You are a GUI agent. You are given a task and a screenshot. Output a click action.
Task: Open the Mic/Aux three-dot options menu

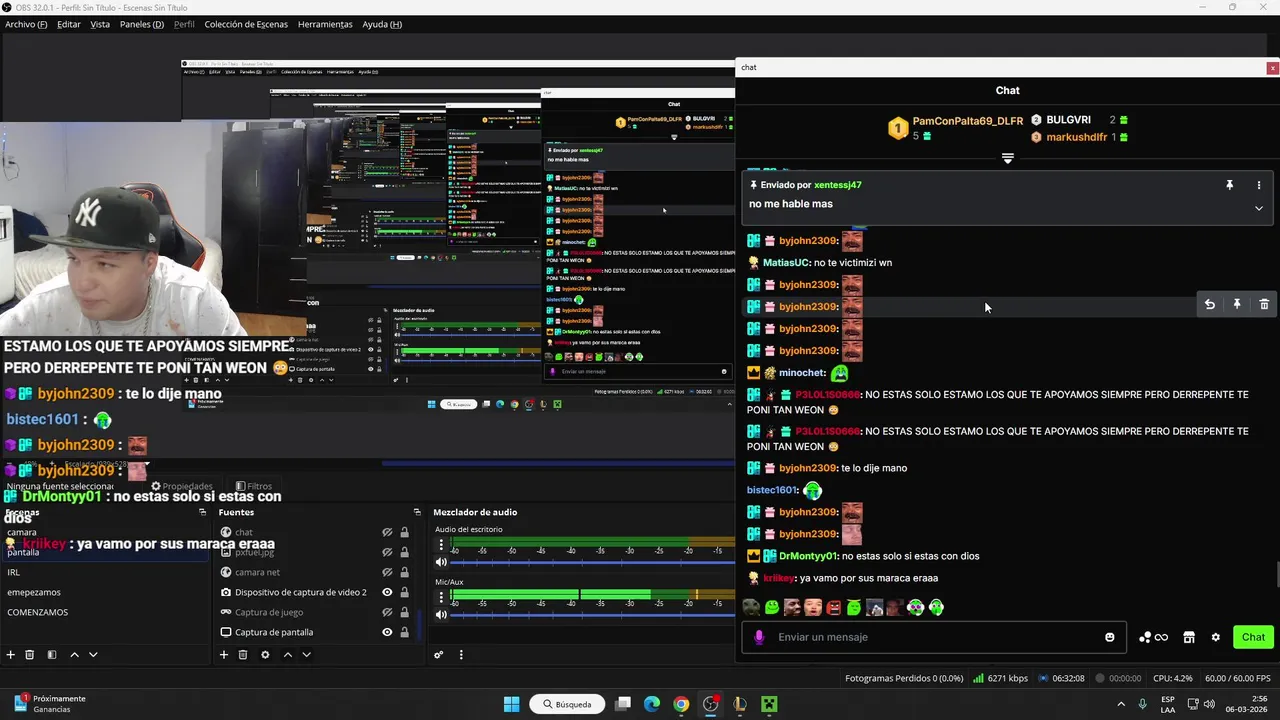coord(441,598)
